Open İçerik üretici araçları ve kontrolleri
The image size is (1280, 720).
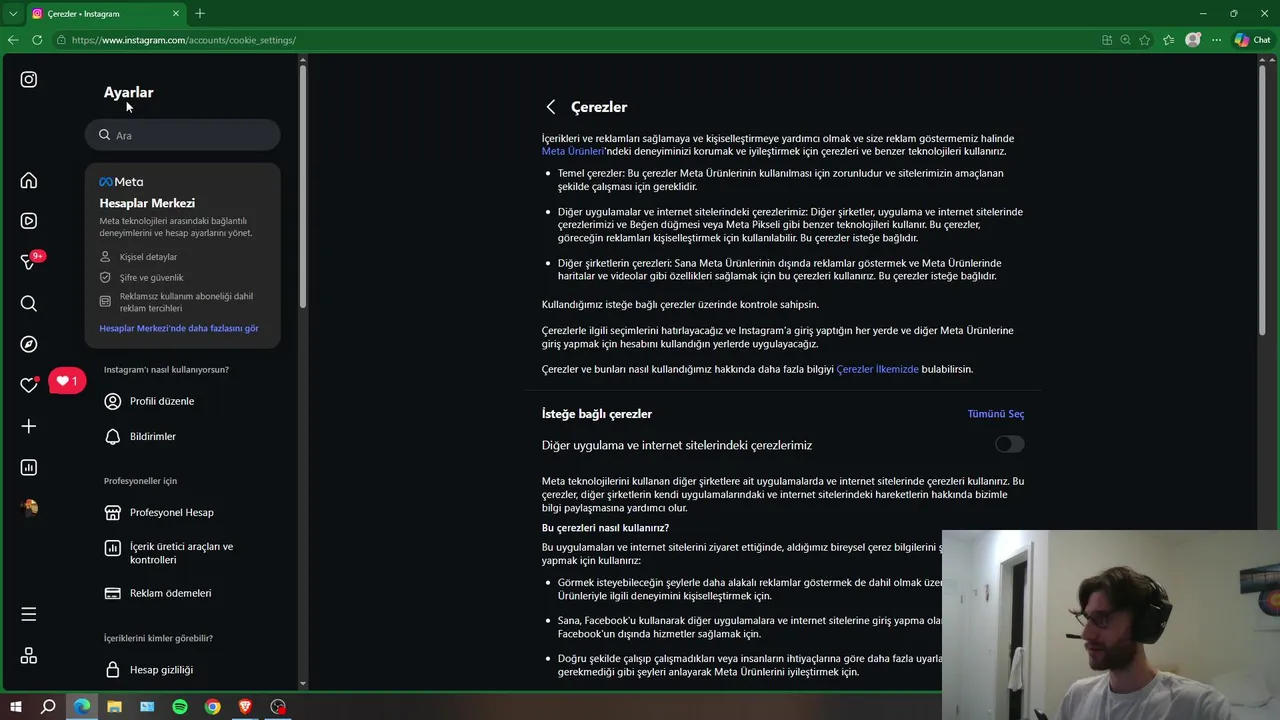(x=182, y=553)
